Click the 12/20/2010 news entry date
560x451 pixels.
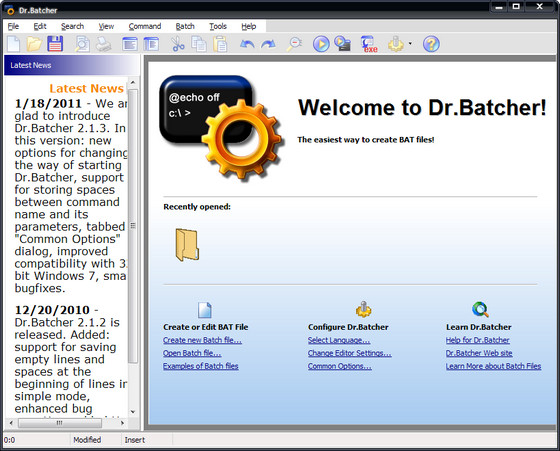click(52, 310)
